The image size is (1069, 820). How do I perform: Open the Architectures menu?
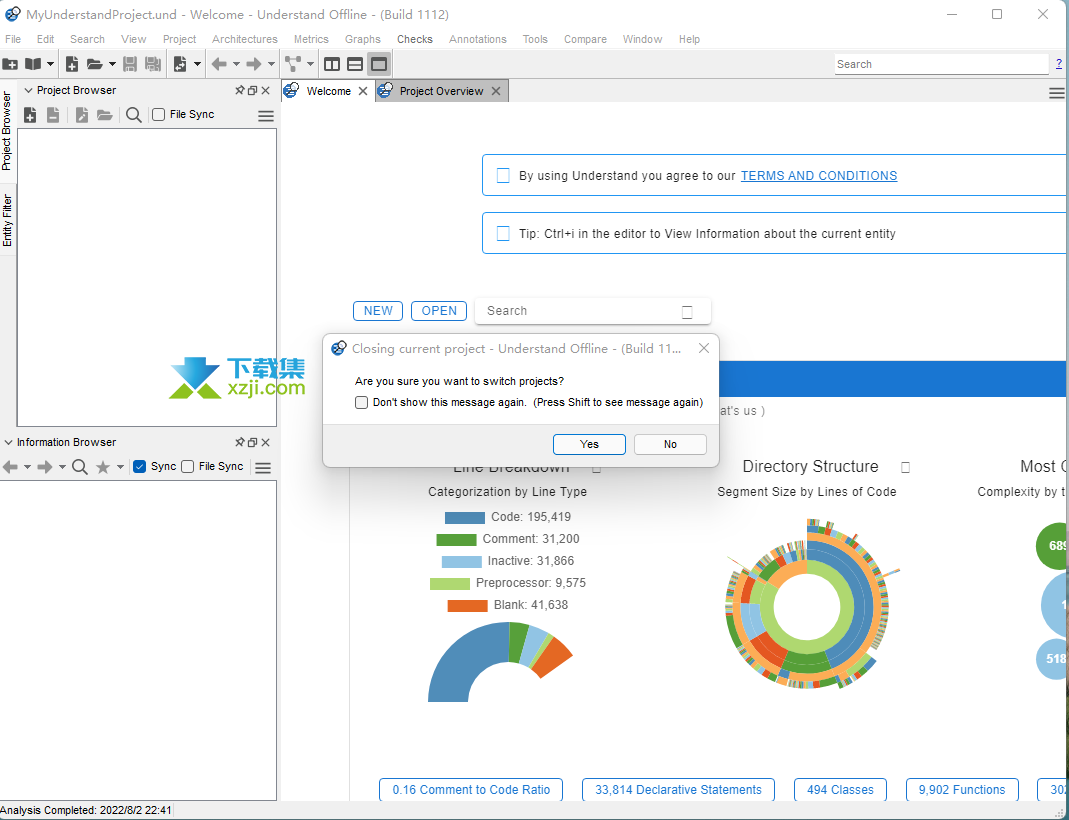(x=245, y=39)
